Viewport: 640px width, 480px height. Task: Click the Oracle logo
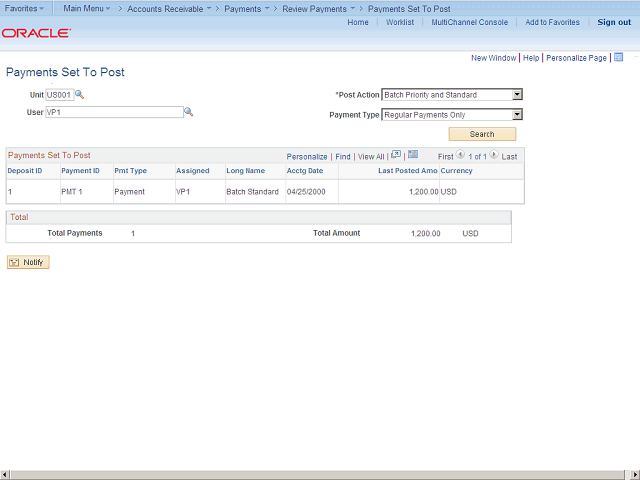click(36, 33)
